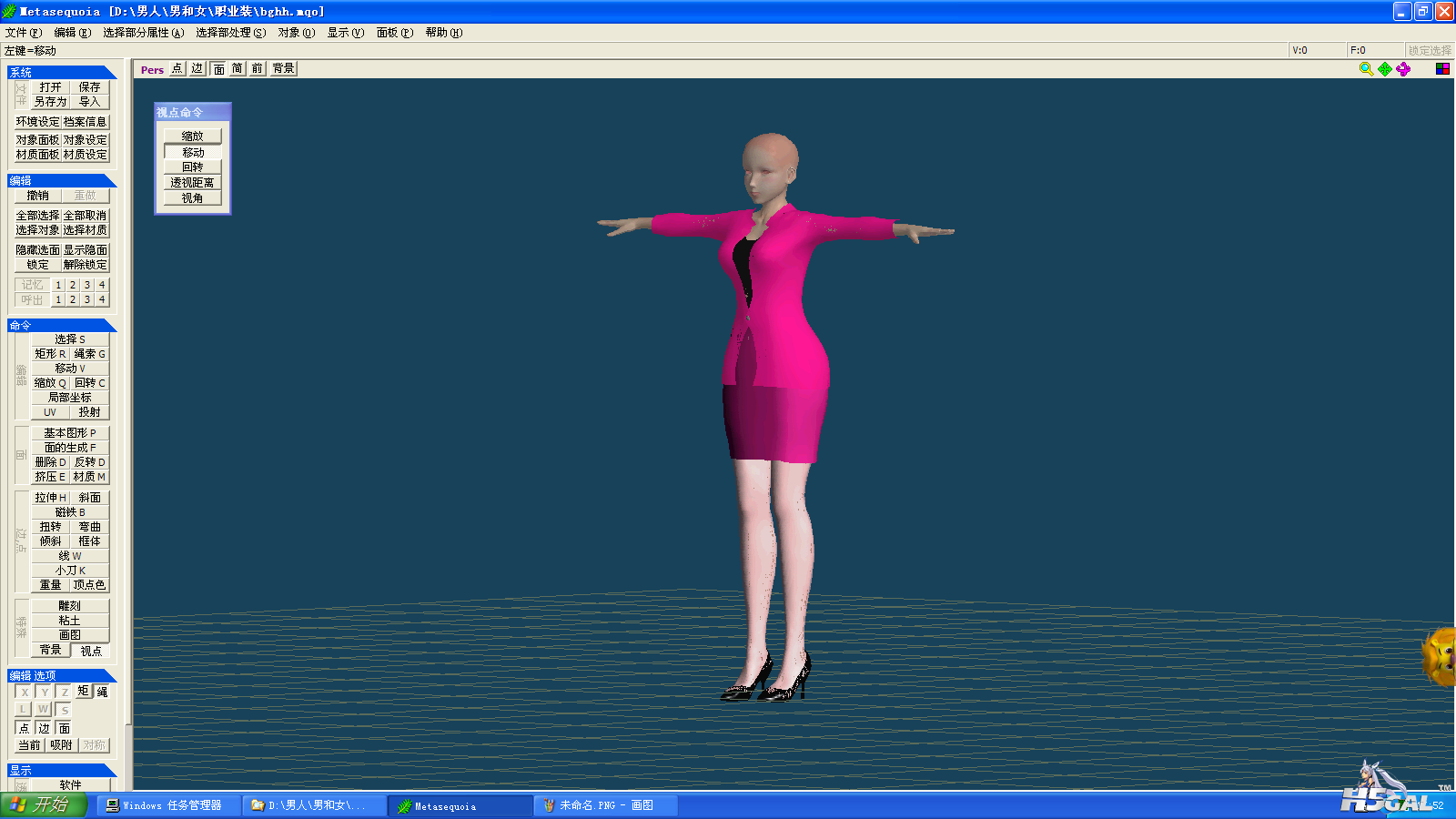The width and height of the screenshot is (1456, 819).
Task: Toggle 点 point editing in edit options
Action: tap(24, 728)
